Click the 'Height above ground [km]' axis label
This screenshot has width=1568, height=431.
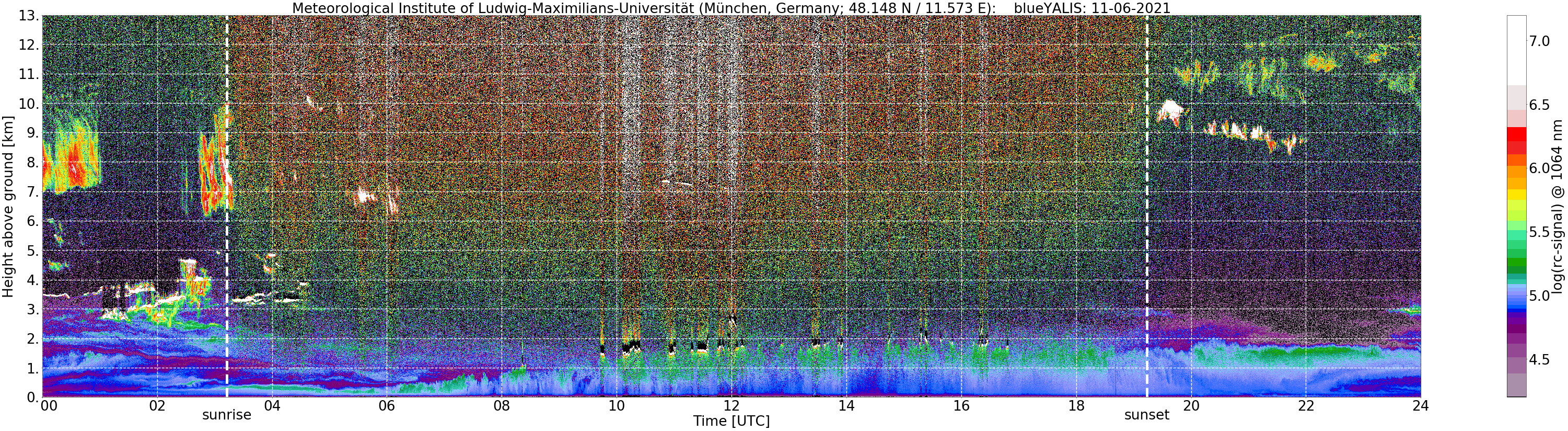[x=8, y=207]
